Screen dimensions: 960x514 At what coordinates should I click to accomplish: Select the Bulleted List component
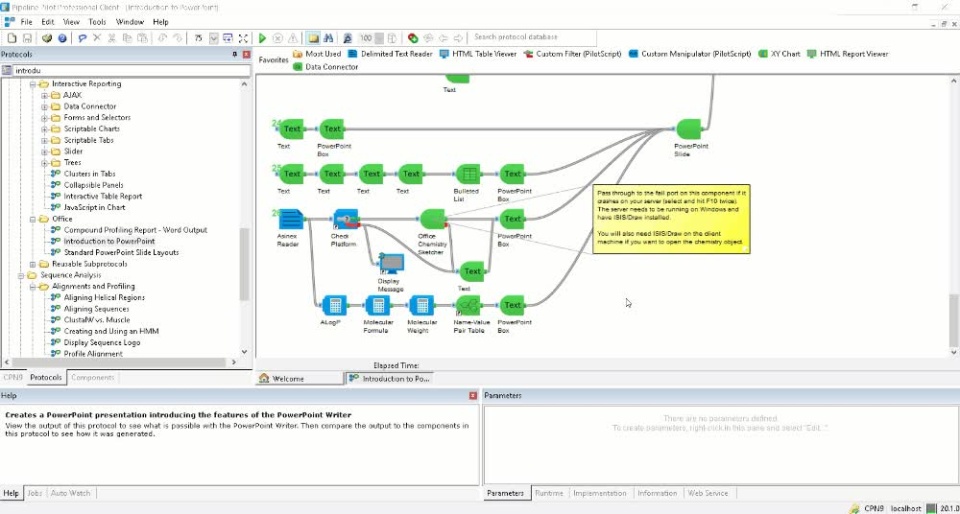point(468,174)
